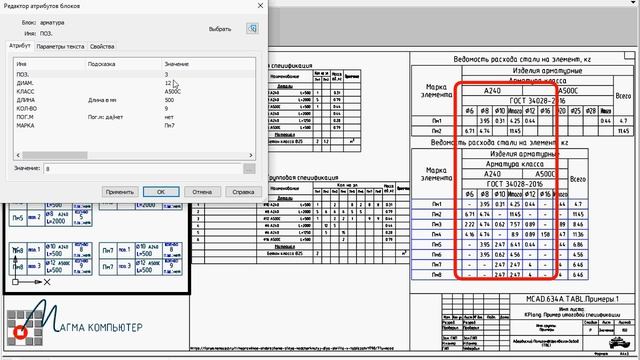Select the МАРКА attribute row
Viewport: 640px width, 360px height.
point(134,126)
